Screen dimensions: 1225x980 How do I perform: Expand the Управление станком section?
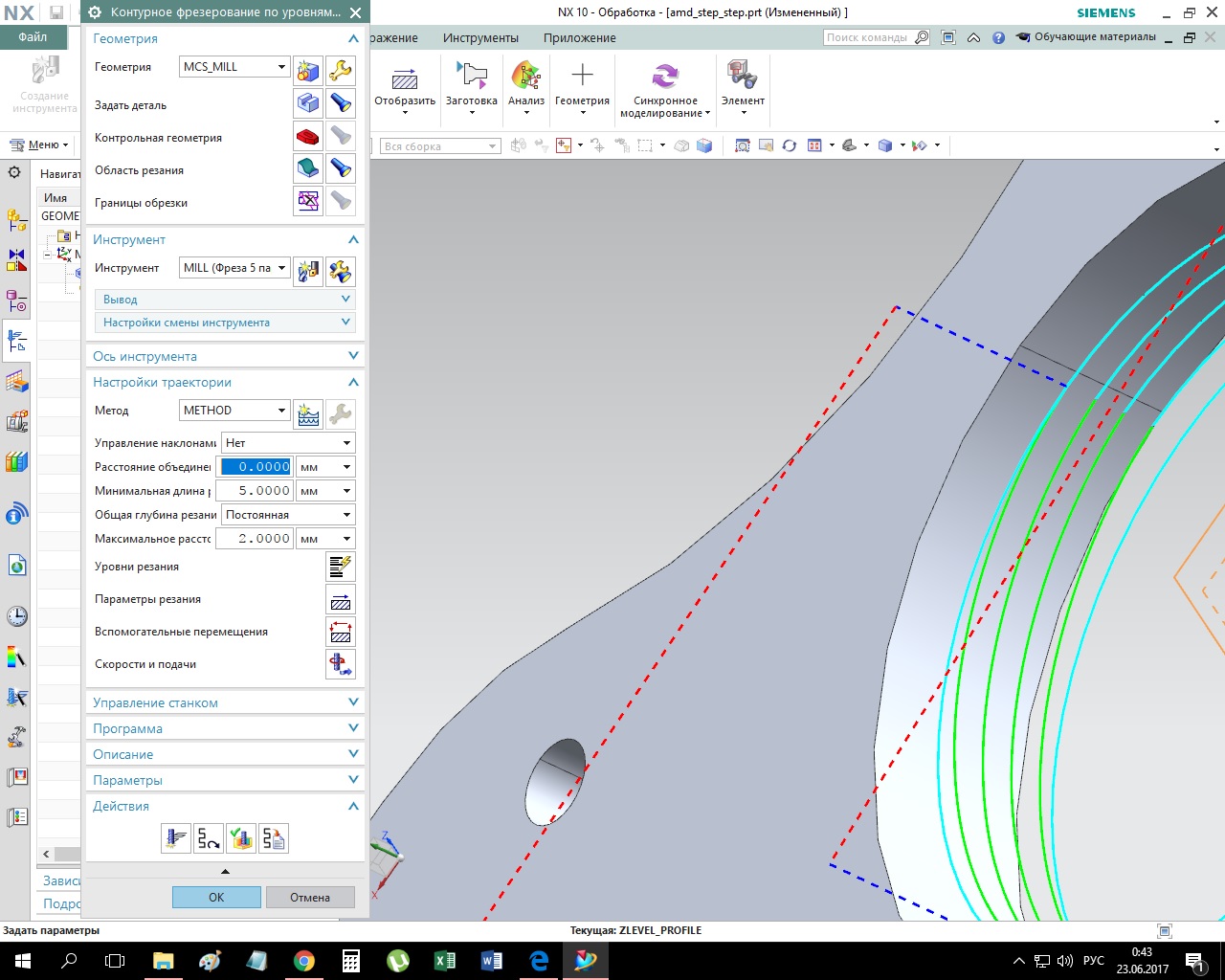[353, 702]
